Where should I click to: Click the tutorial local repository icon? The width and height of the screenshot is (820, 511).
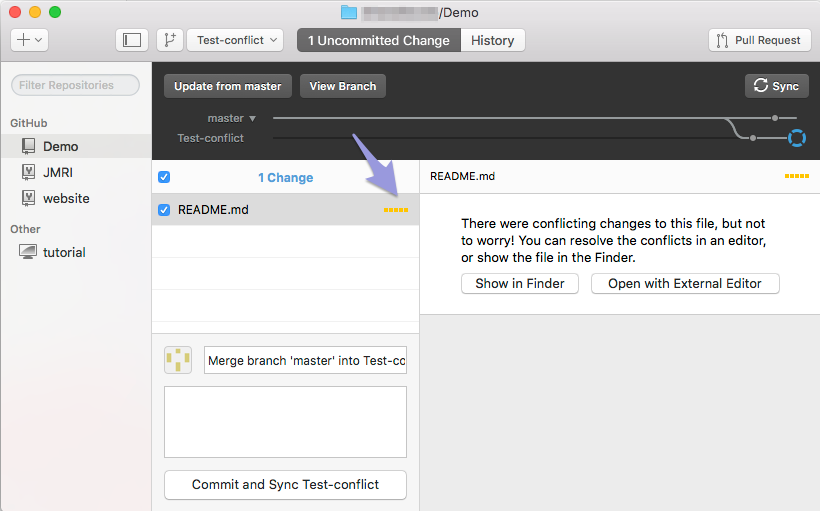27,252
